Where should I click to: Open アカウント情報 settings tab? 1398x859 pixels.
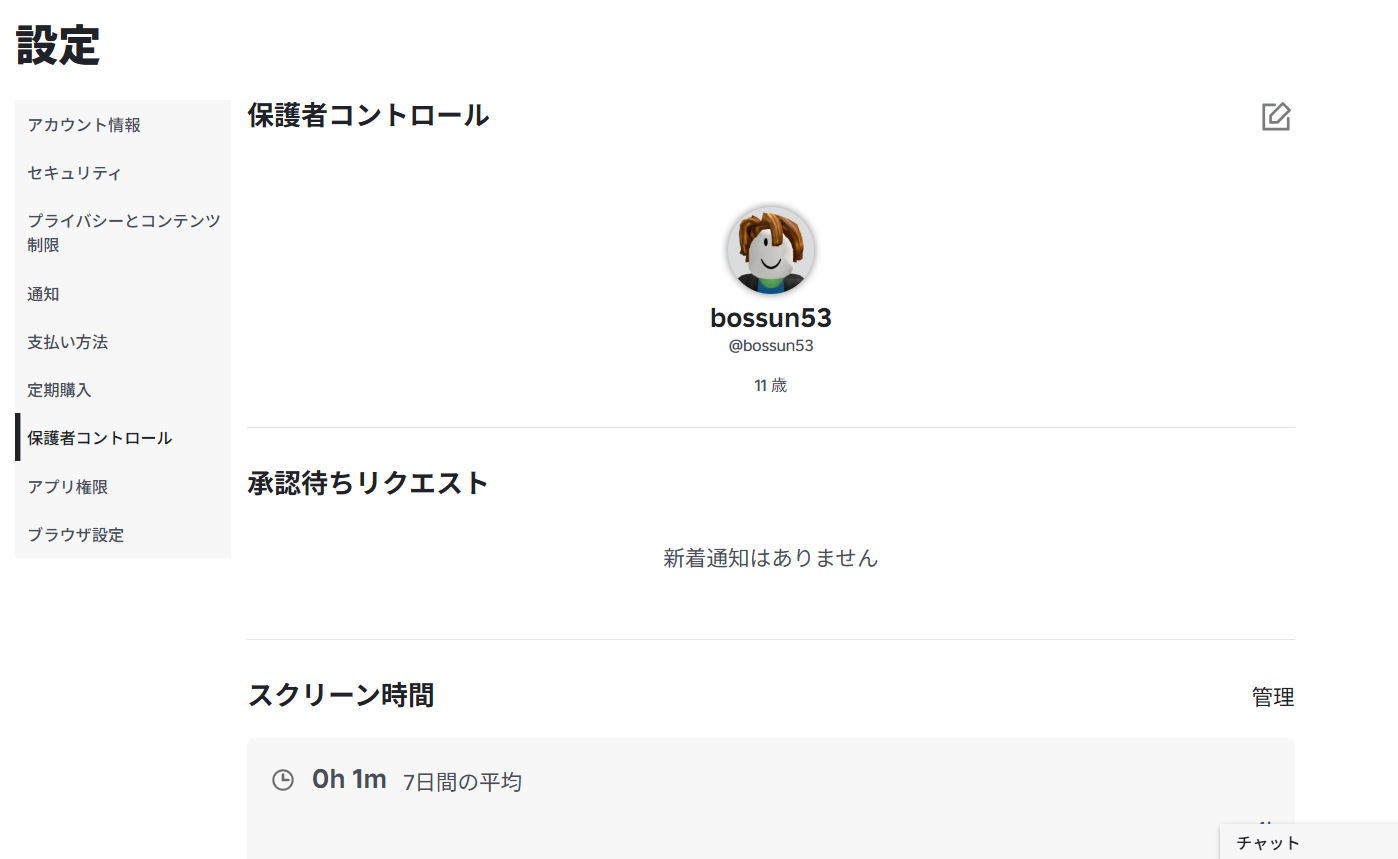84,125
